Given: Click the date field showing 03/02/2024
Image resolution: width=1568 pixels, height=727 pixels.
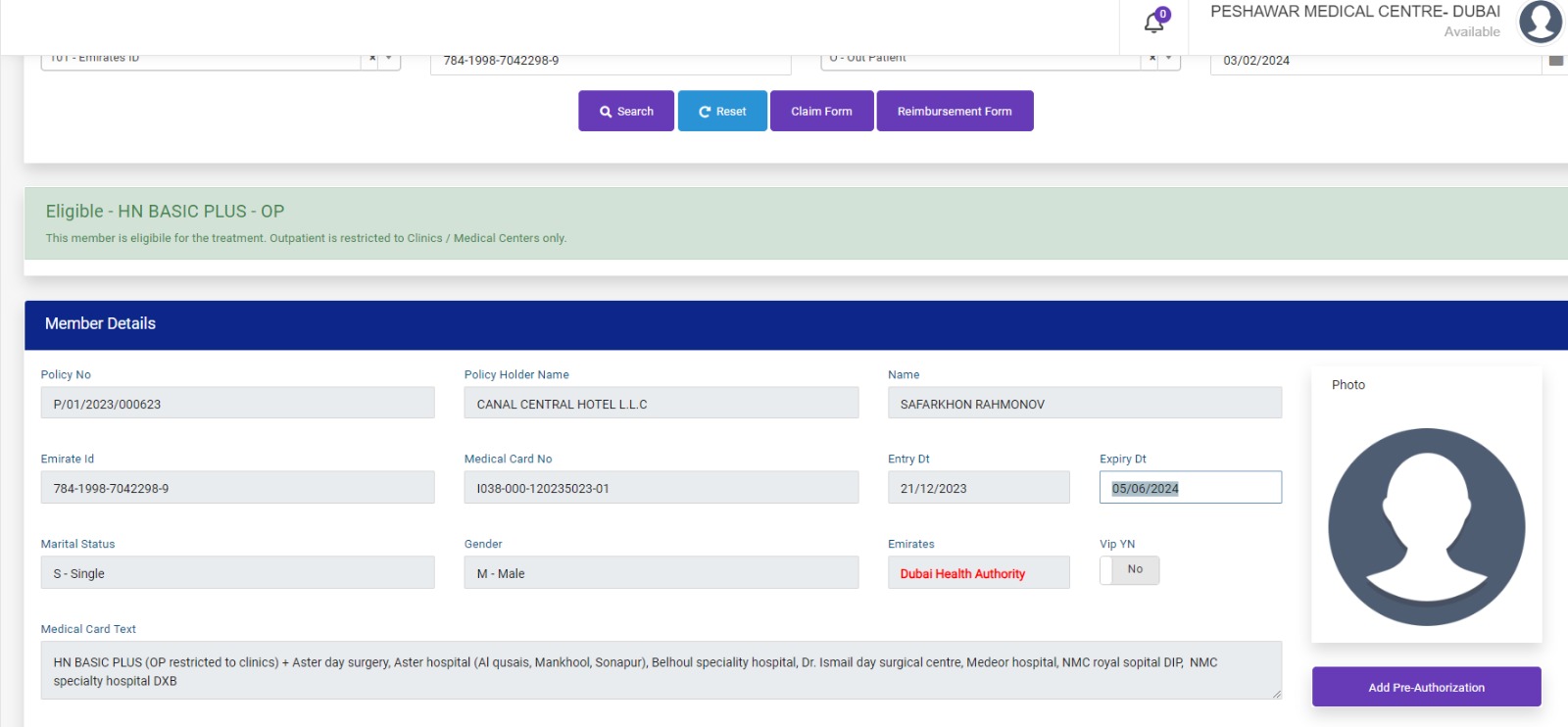Looking at the screenshot, I should click(x=1374, y=62).
